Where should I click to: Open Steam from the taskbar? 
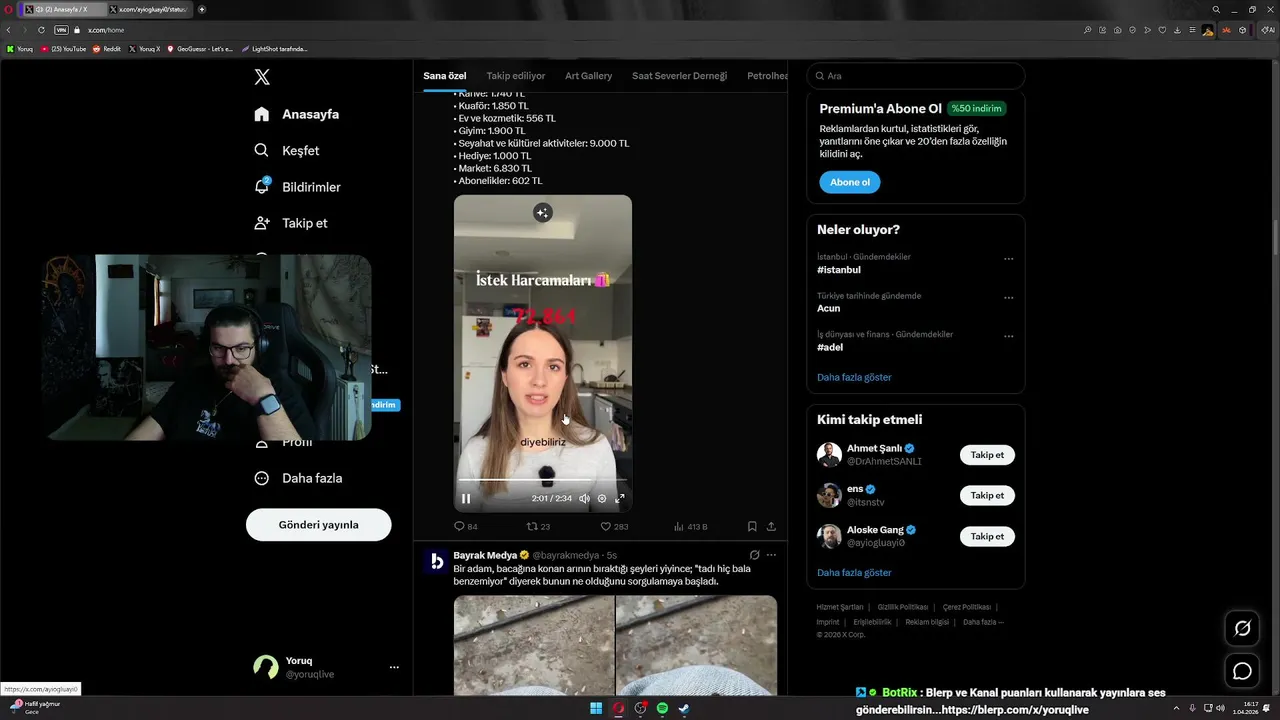[x=684, y=708]
